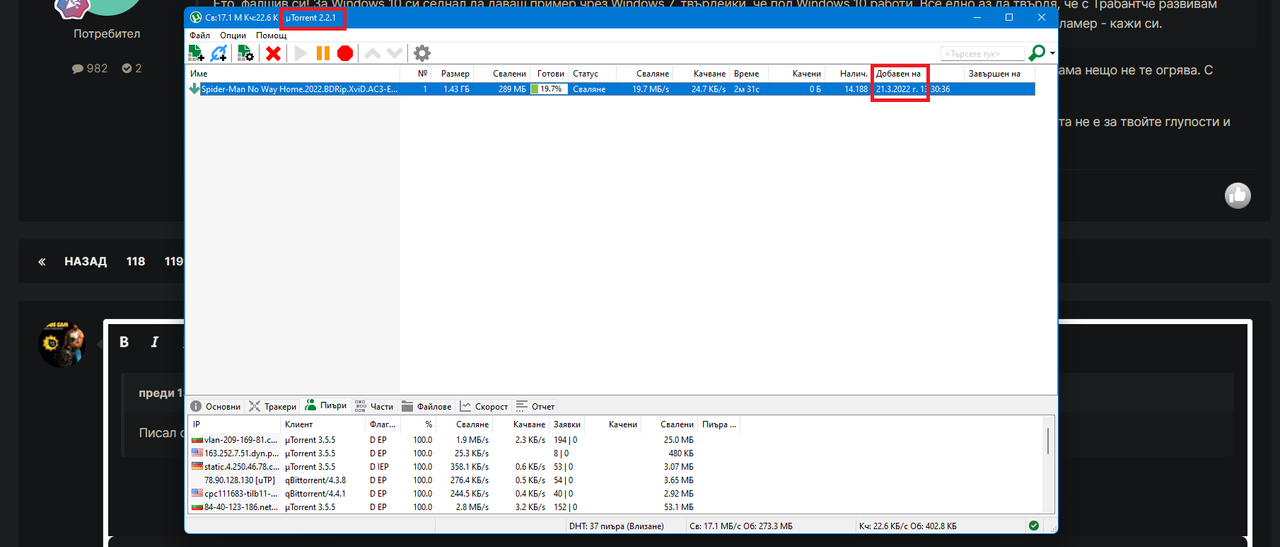The height and width of the screenshot is (547, 1280).
Task: Go to forum page 118
Action: tap(135, 261)
